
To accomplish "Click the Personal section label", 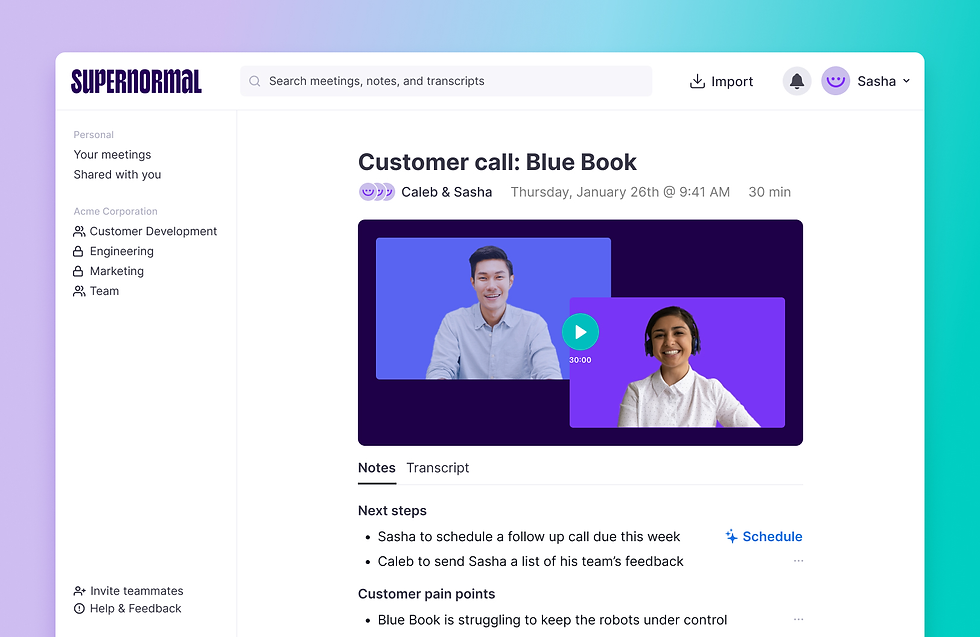I will tap(94, 134).
